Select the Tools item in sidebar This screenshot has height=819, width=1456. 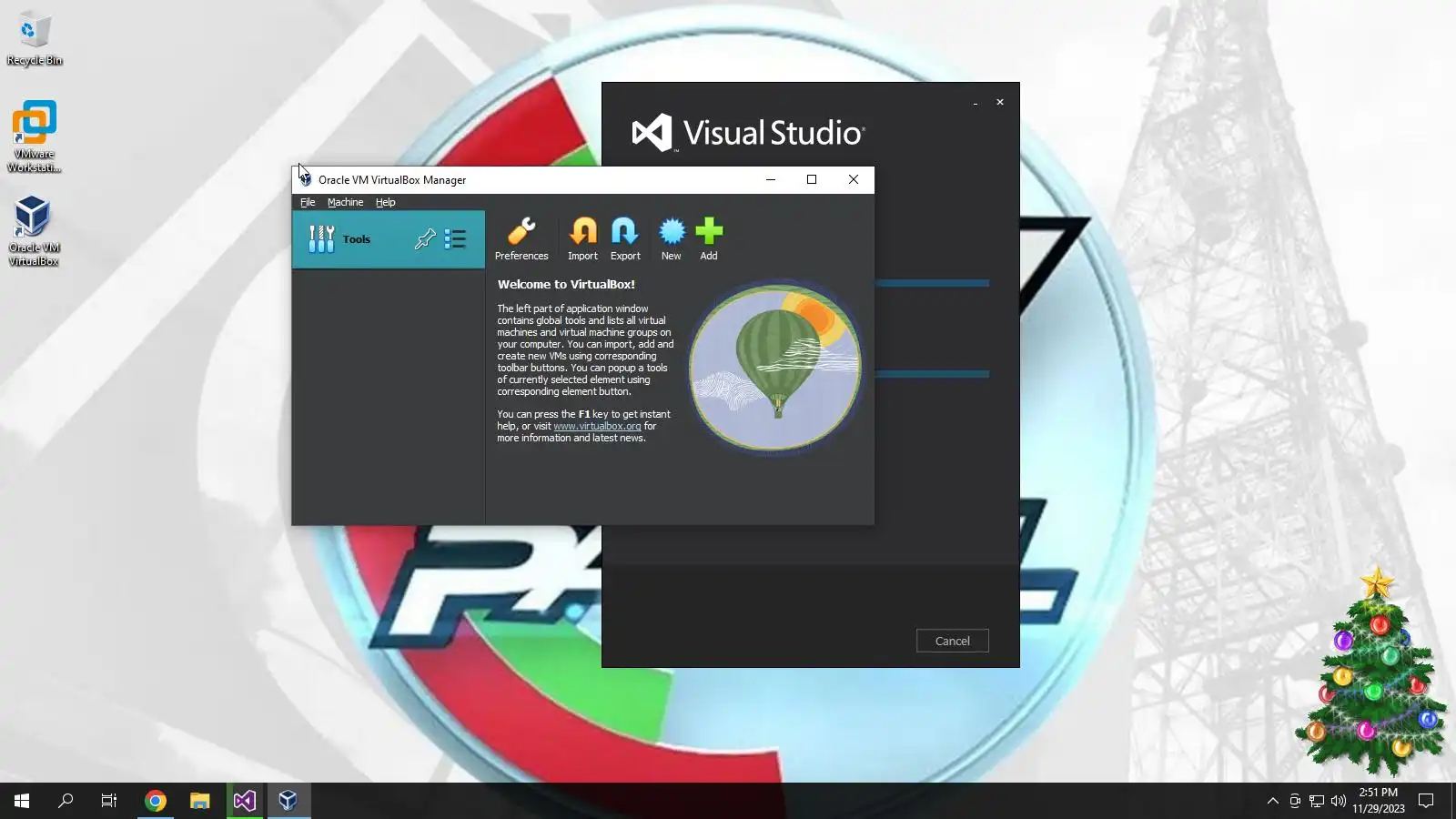[389, 239]
